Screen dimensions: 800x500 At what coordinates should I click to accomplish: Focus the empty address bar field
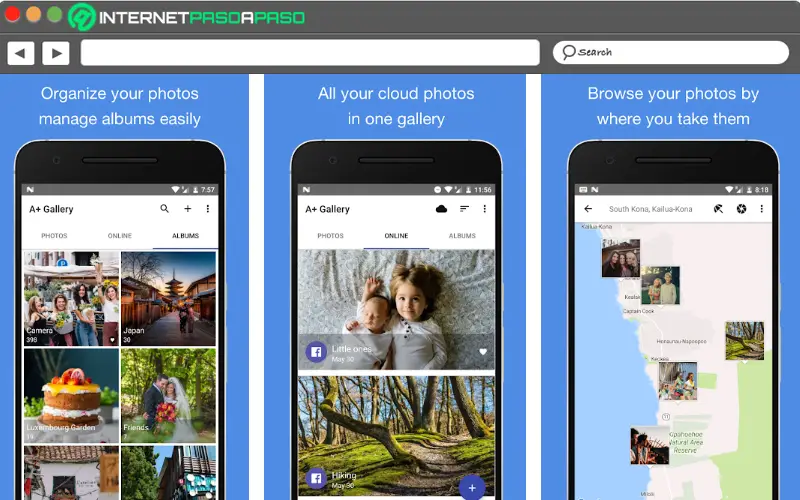pos(310,53)
